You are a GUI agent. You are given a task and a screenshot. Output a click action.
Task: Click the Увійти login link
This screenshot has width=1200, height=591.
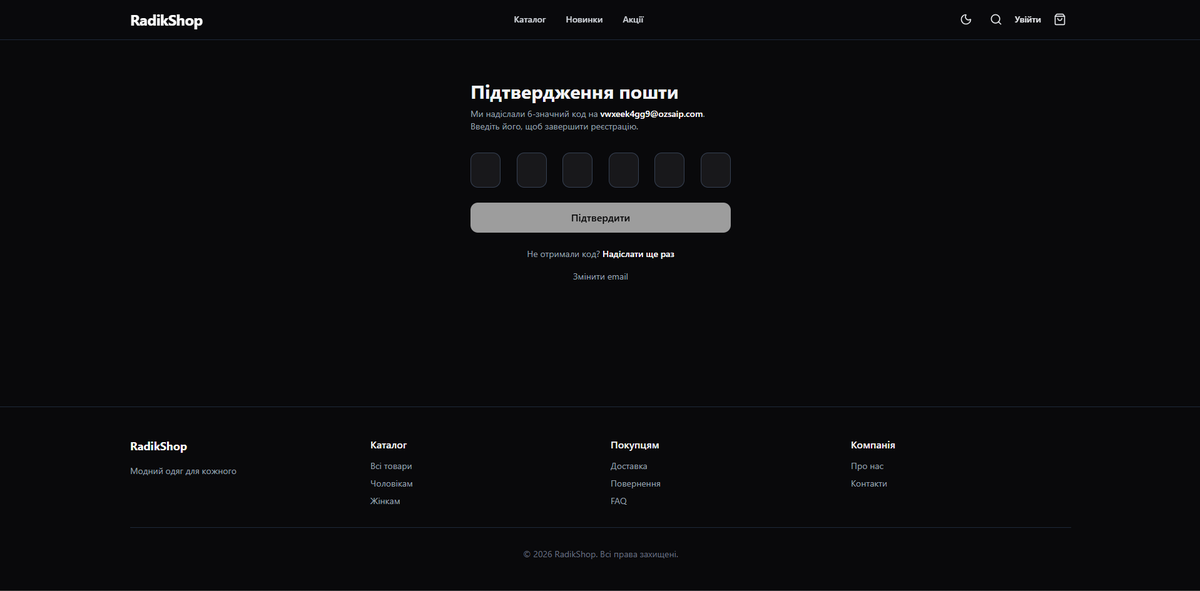(1027, 19)
